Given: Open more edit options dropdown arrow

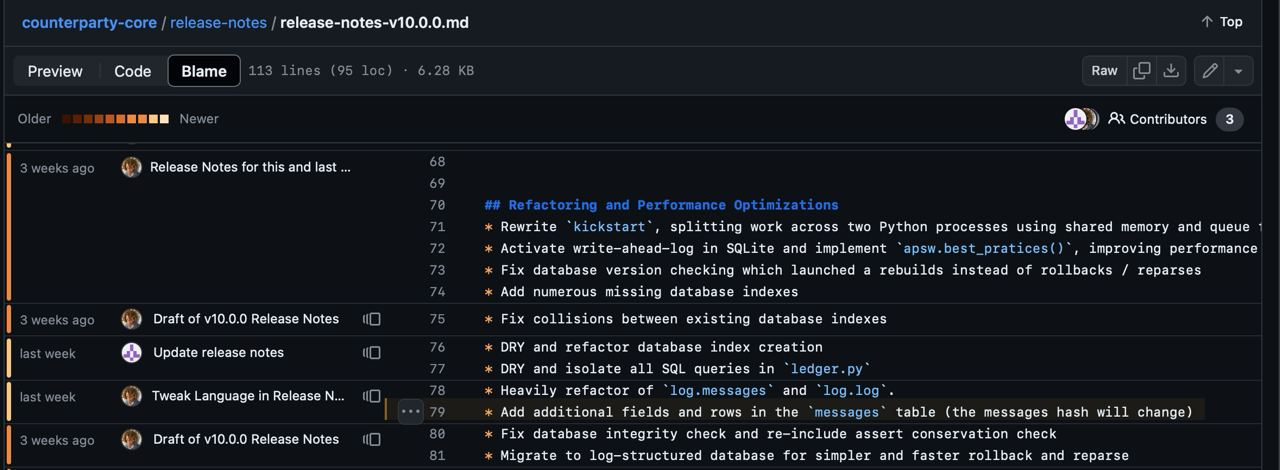Looking at the screenshot, I should click(x=1238, y=71).
